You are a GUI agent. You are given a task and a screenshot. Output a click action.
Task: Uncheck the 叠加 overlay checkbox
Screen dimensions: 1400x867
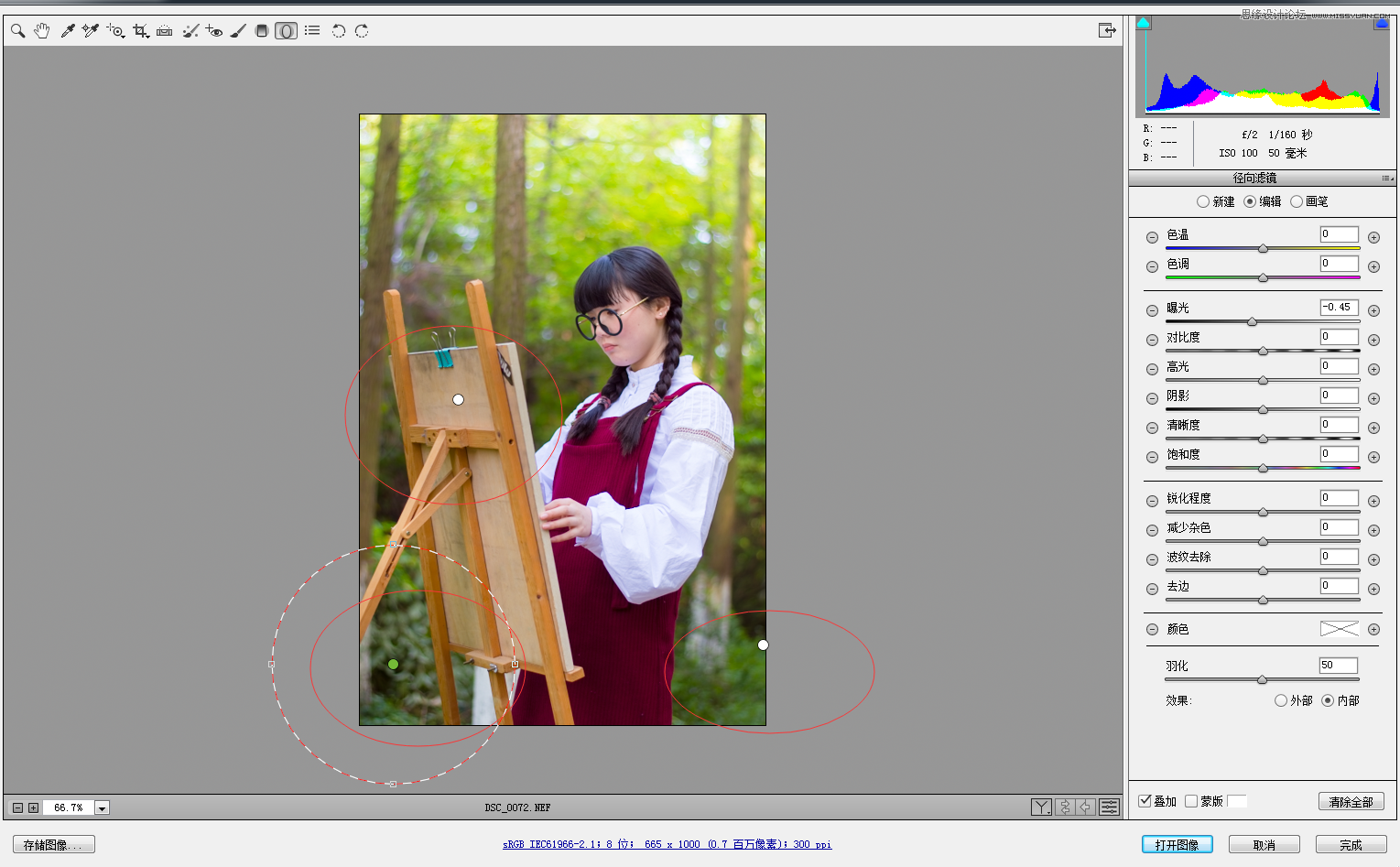[1145, 801]
